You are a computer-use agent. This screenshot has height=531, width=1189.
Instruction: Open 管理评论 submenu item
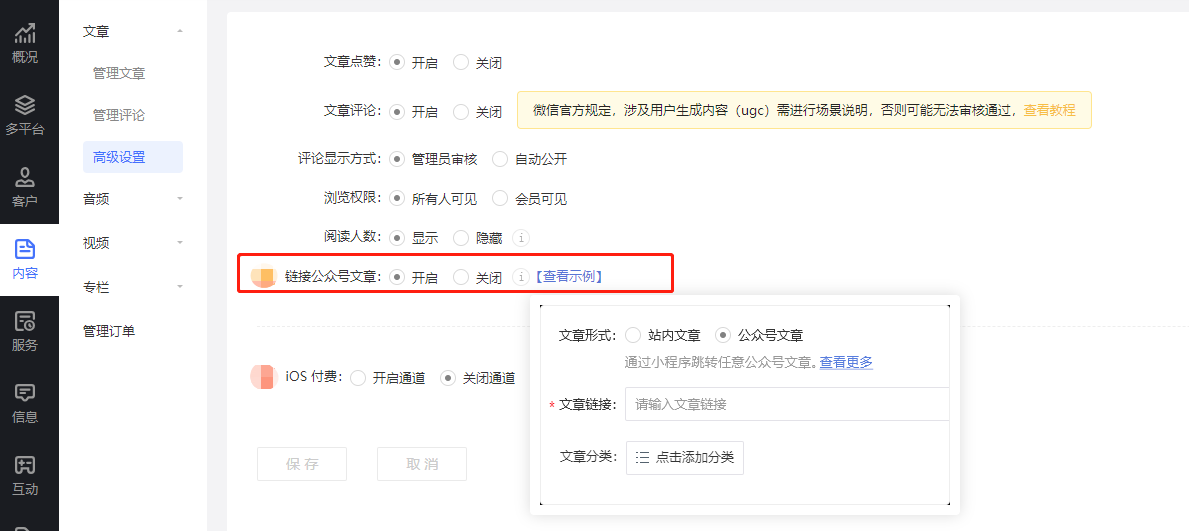119,115
